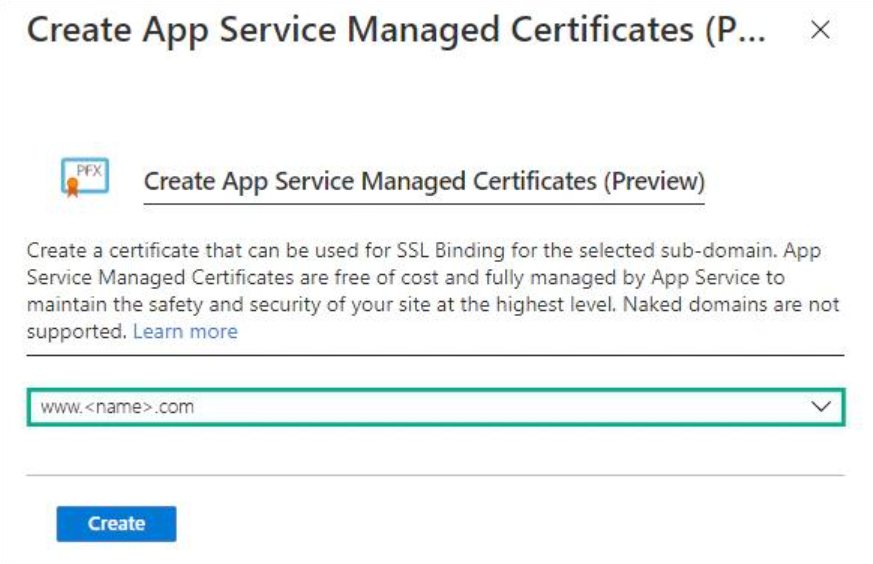Open the Learn more link

coord(185,331)
